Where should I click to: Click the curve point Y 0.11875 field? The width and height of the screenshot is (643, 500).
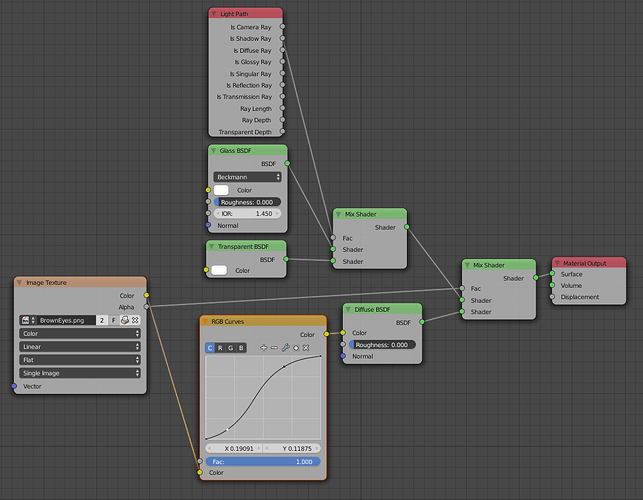tap(292, 448)
